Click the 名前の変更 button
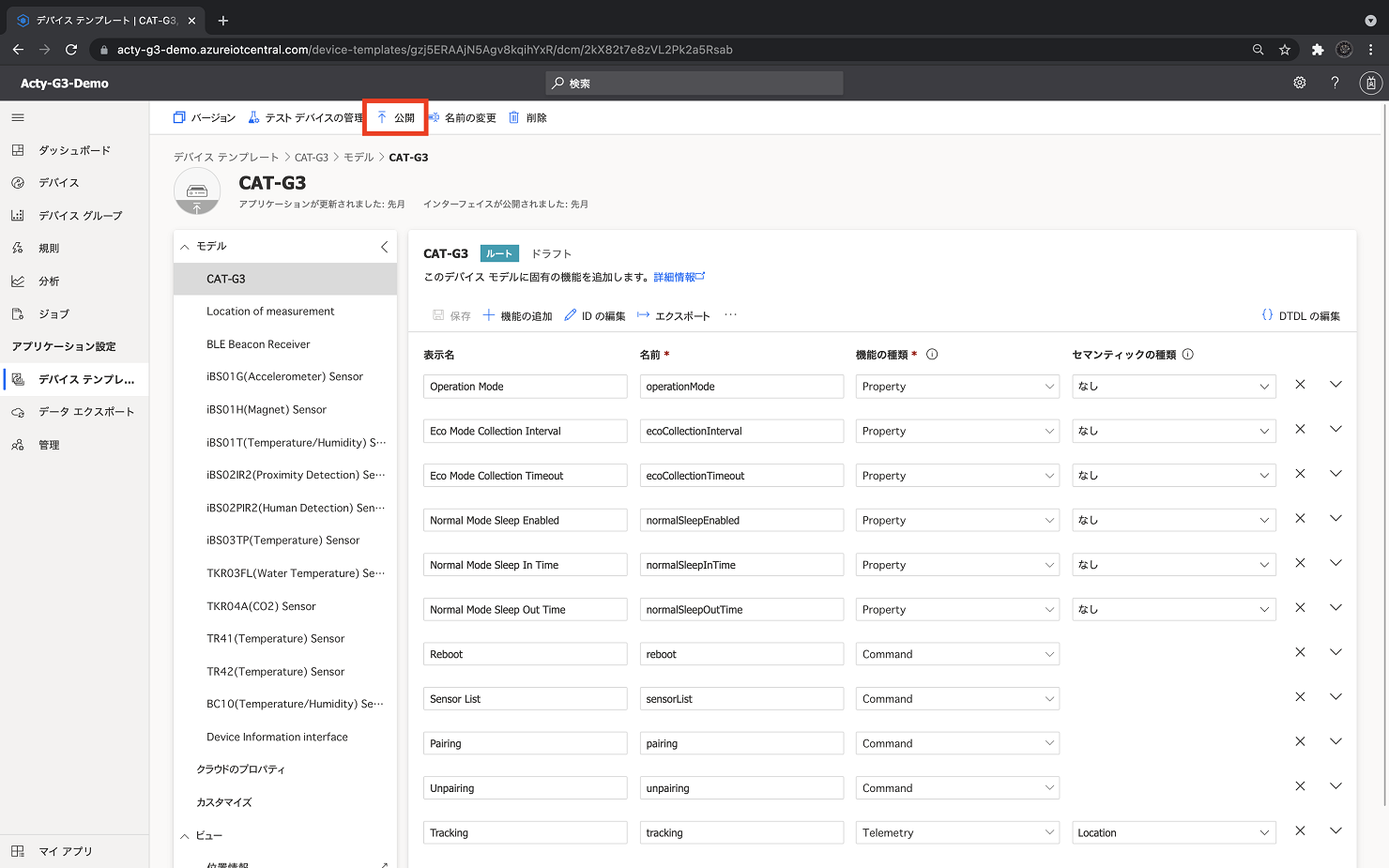Viewport: 1389px width, 868px height. (x=462, y=117)
